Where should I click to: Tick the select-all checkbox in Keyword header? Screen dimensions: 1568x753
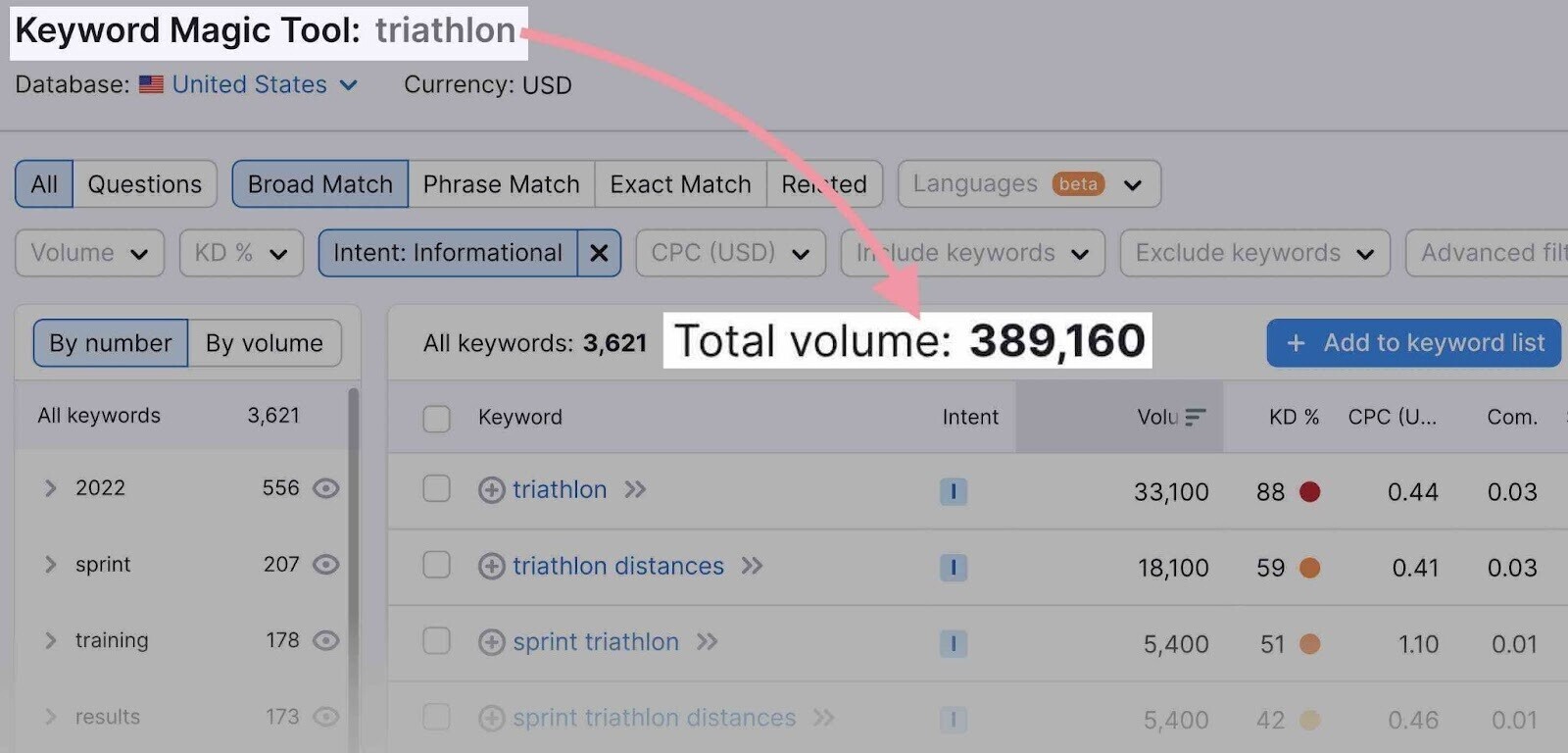click(436, 419)
